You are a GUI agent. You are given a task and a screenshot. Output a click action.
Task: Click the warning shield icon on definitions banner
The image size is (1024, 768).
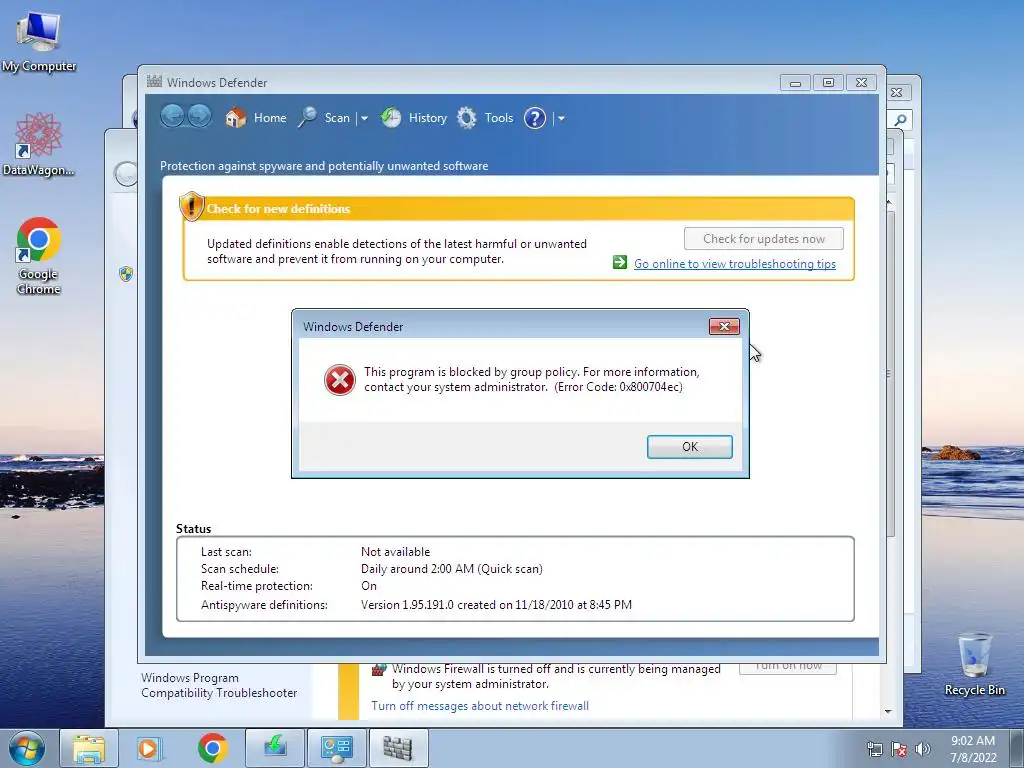pyautogui.click(x=191, y=206)
